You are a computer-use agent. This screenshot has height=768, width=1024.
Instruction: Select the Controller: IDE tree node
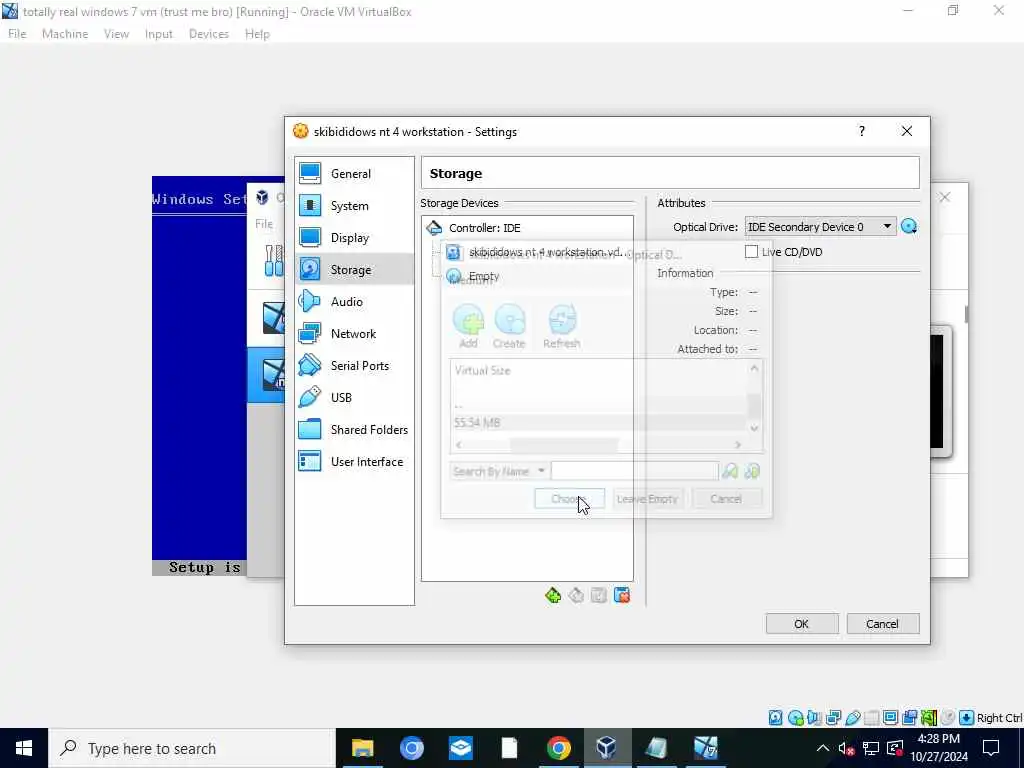pos(484,228)
